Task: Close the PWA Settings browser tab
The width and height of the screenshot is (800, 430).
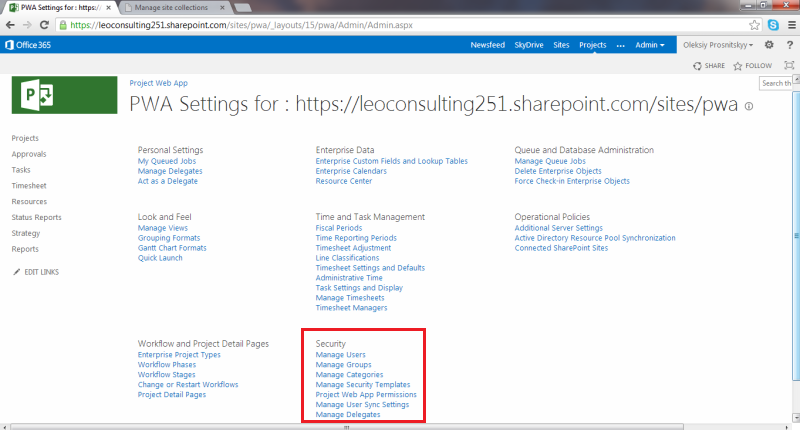Action: [108, 8]
